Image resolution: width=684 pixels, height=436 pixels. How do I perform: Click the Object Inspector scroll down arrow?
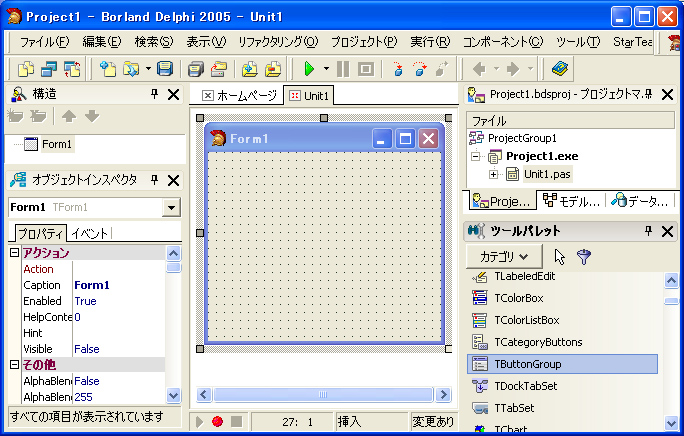click(x=173, y=396)
